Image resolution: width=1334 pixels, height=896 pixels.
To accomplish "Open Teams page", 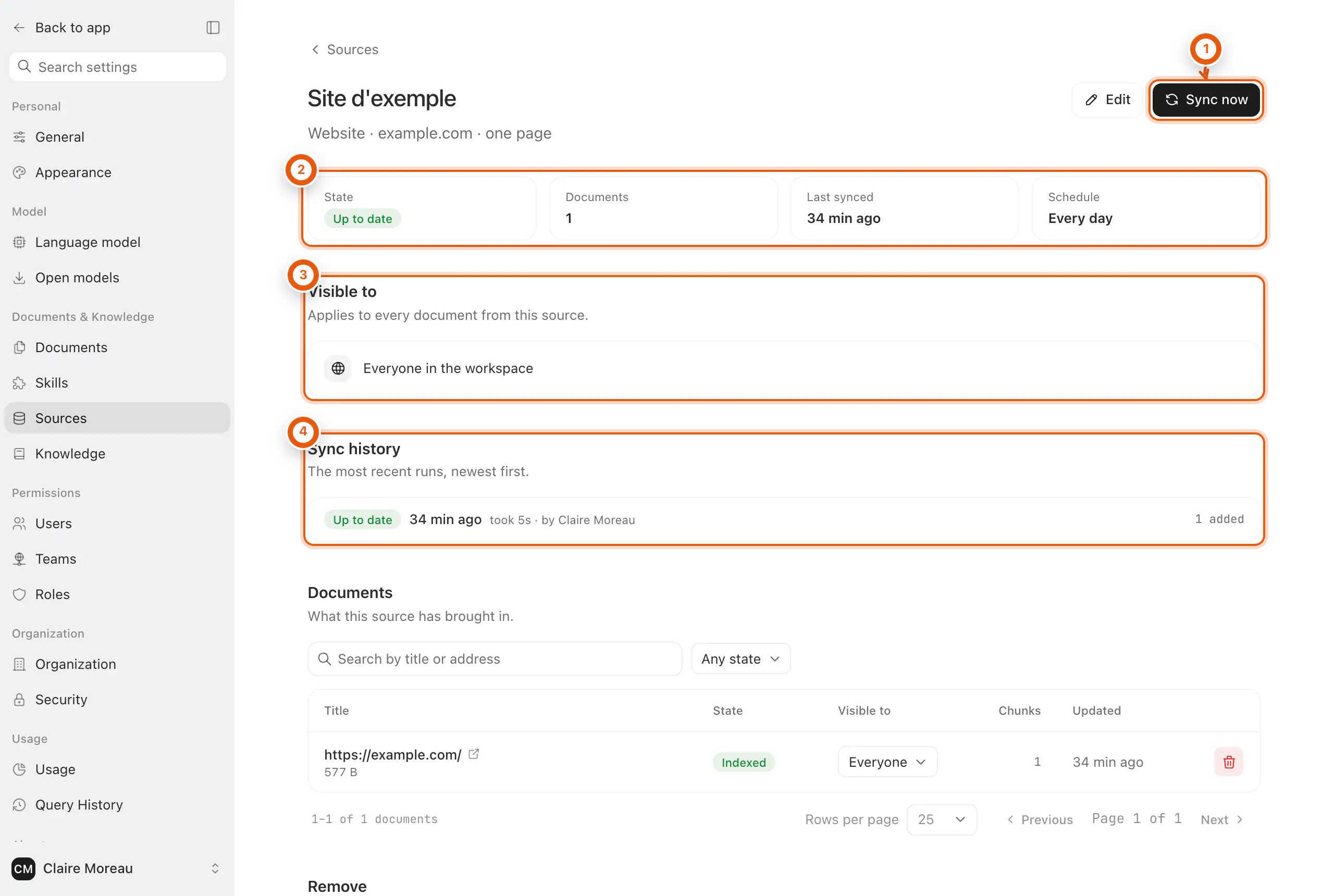I will tap(117, 559).
